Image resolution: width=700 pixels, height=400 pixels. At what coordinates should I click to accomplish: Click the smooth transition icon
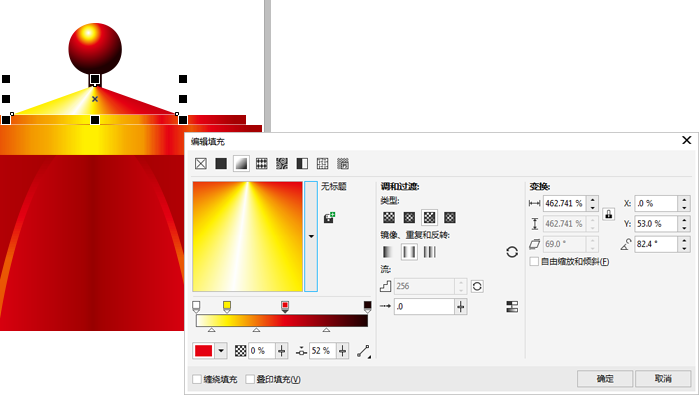[x=512, y=307]
